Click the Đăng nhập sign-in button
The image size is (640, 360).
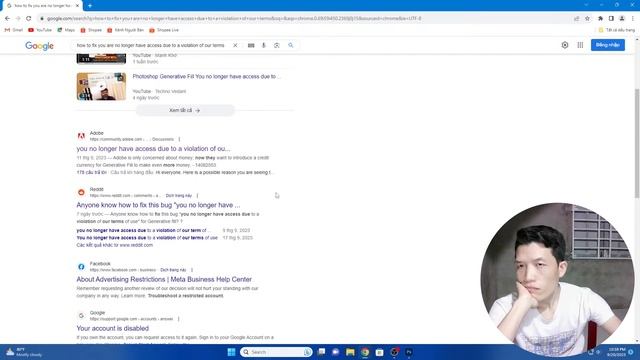click(x=608, y=45)
